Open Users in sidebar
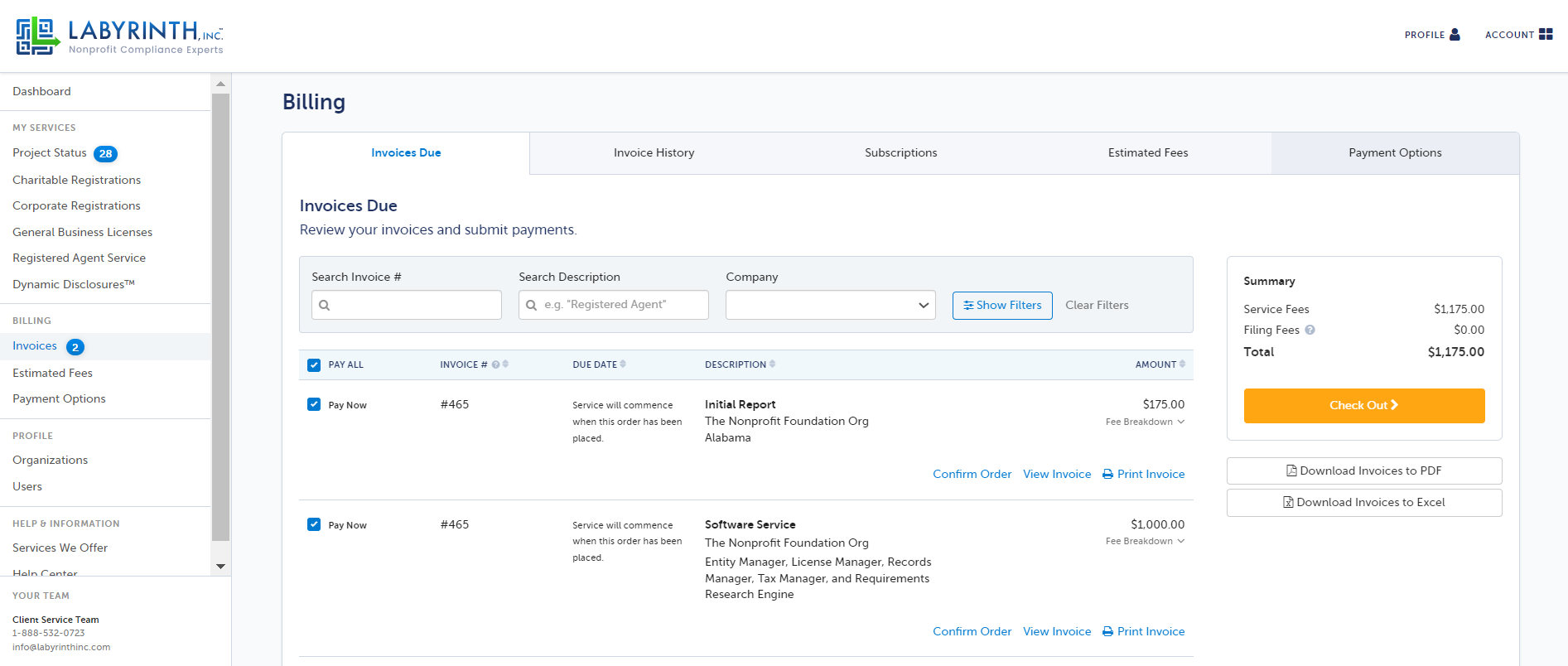This screenshot has width=1568, height=666. tap(27, 486)
